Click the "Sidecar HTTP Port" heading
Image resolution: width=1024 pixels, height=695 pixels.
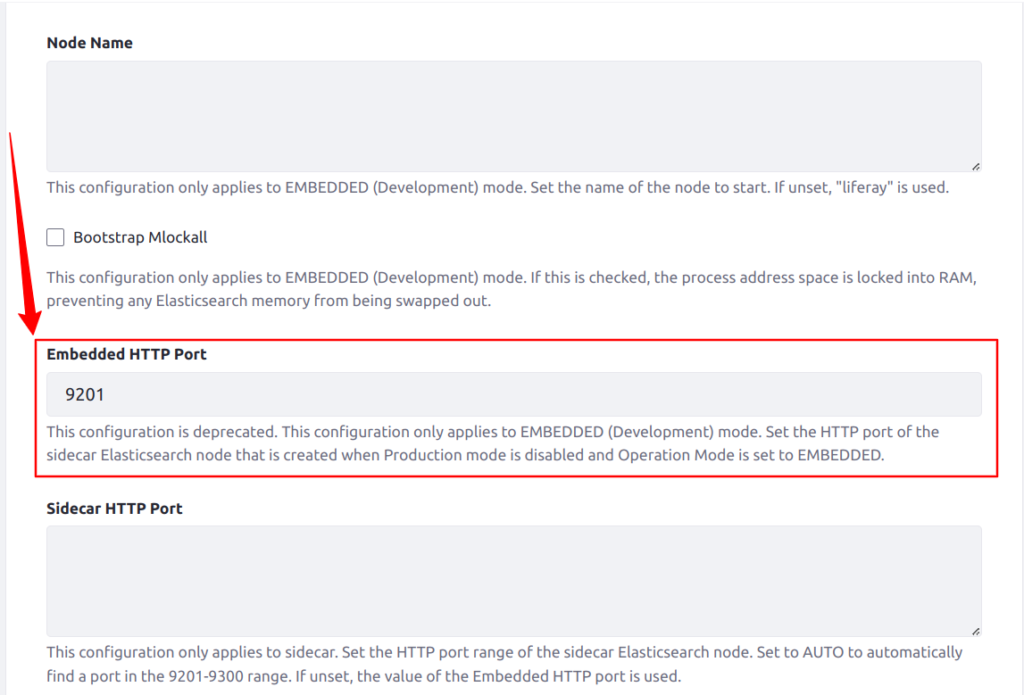[115, 508]
